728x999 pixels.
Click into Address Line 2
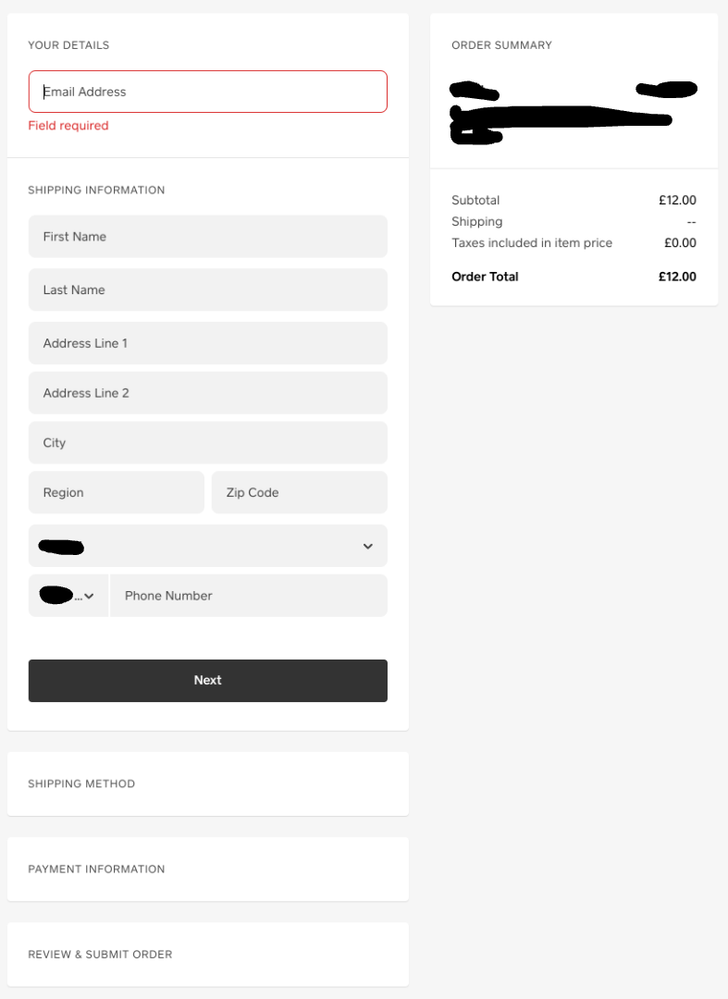coord(207,393)
